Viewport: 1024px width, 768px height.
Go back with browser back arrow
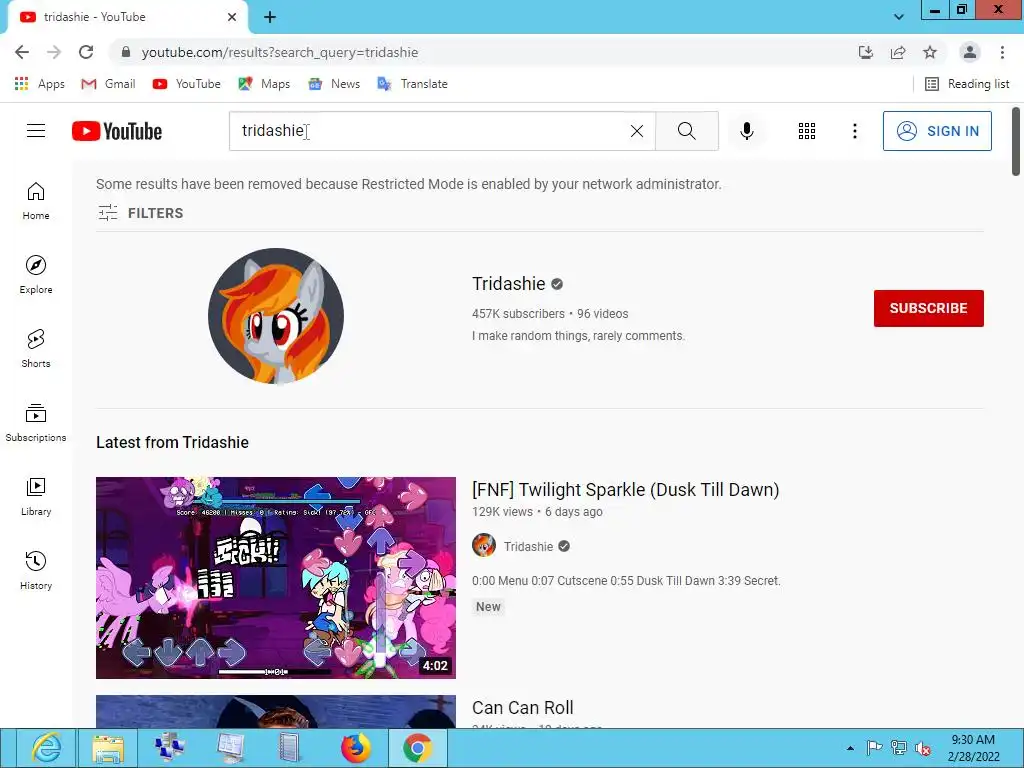[22, 52]
